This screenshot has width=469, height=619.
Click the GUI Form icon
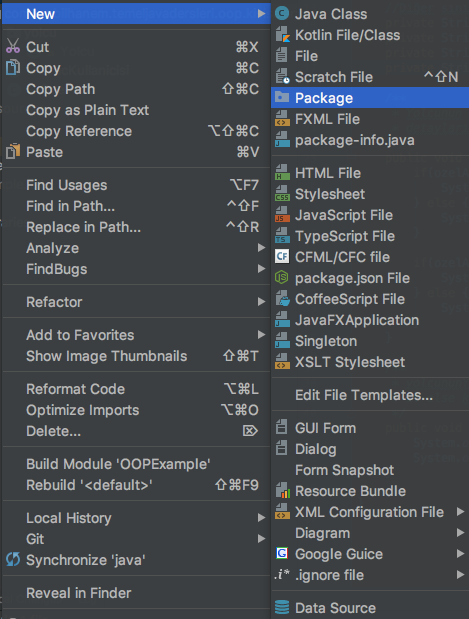281,428
